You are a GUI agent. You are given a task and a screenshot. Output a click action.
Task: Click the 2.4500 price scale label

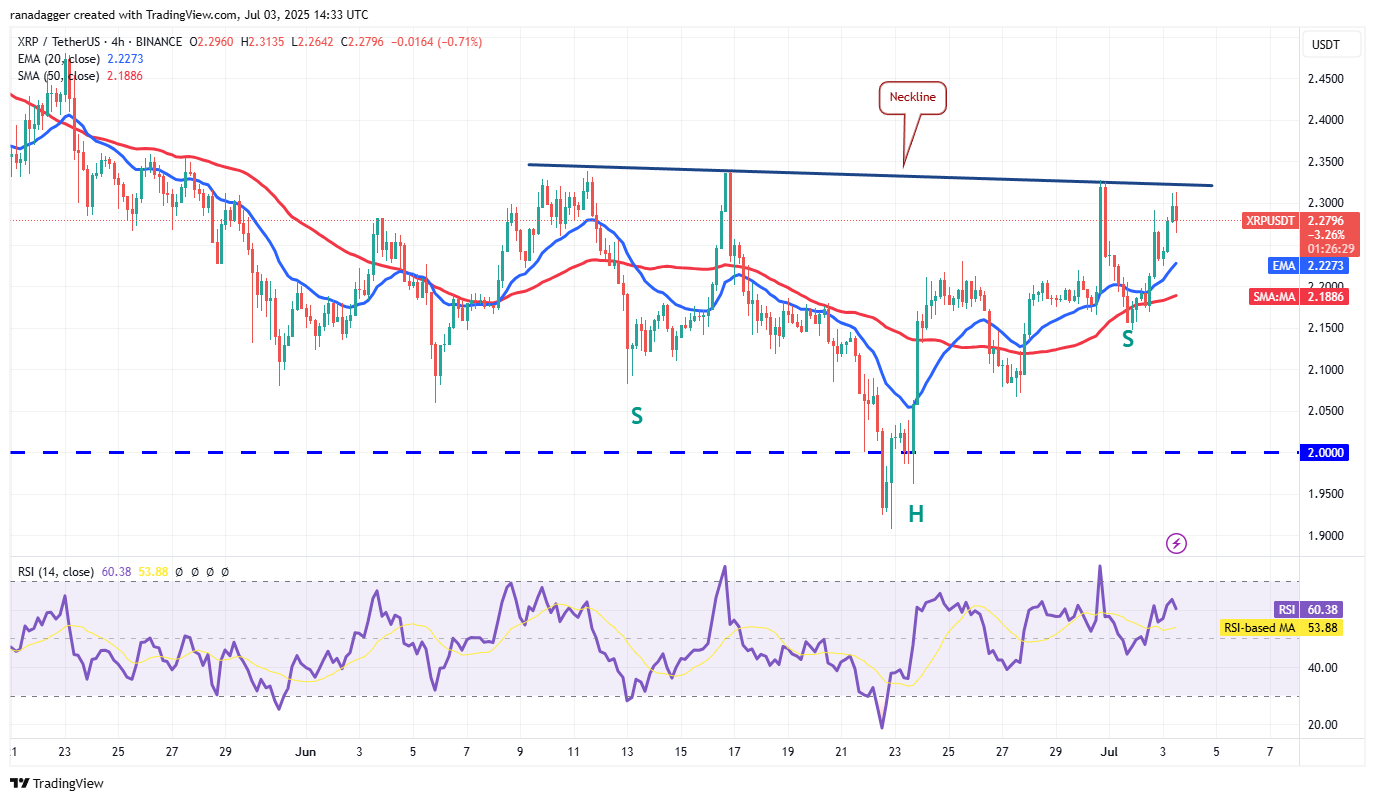[1326, 79]
